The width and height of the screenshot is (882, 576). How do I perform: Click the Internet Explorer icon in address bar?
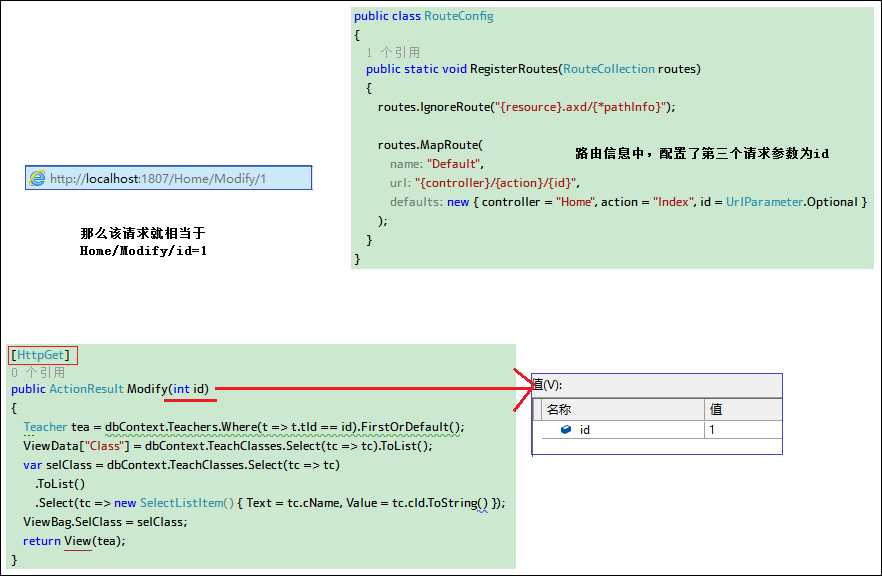tap(37, 178)
